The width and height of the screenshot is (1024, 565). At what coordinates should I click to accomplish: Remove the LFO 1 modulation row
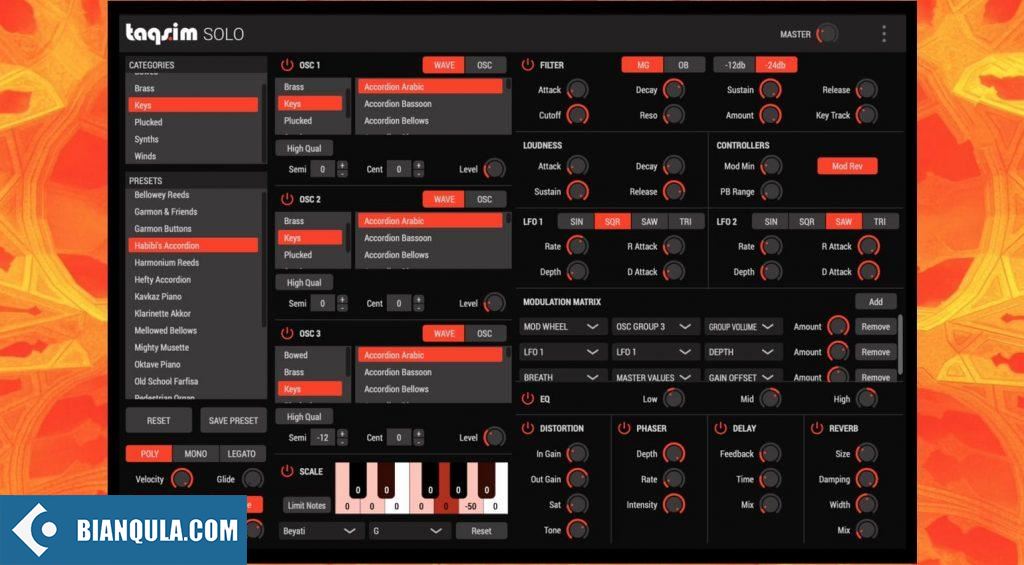click(876, 352)
